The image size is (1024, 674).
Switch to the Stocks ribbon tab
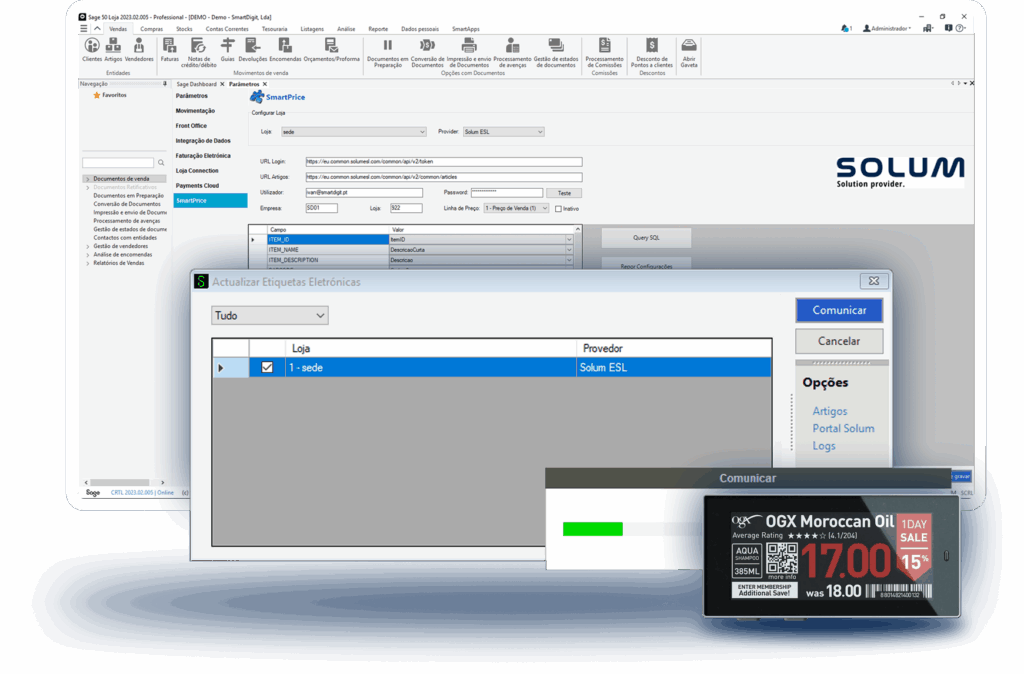pyautogui.click(x=184, y=29)
